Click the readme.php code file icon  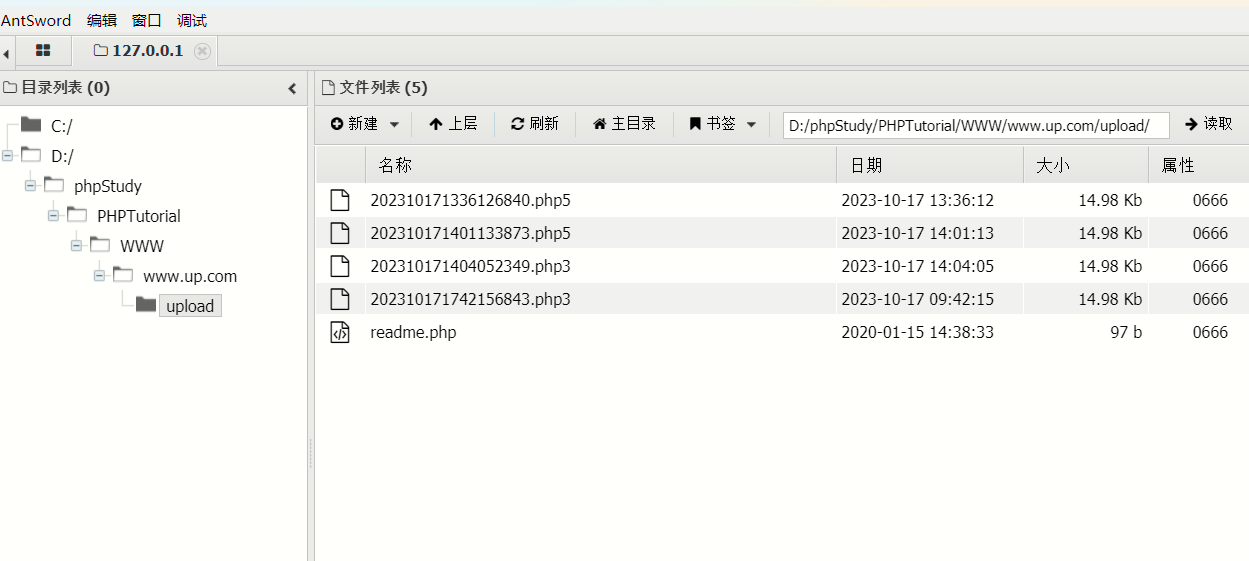coord(340,333)
